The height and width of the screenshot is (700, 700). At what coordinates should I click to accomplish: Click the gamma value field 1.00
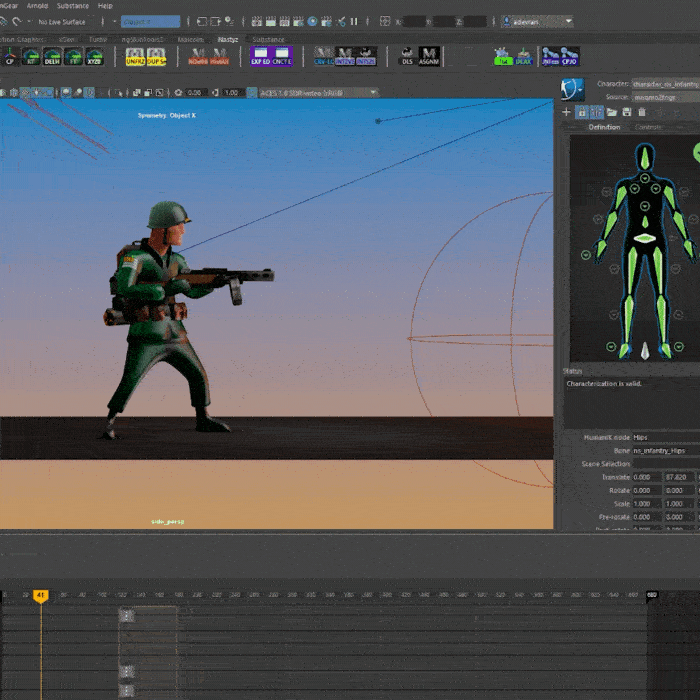[x=232, y=92]
